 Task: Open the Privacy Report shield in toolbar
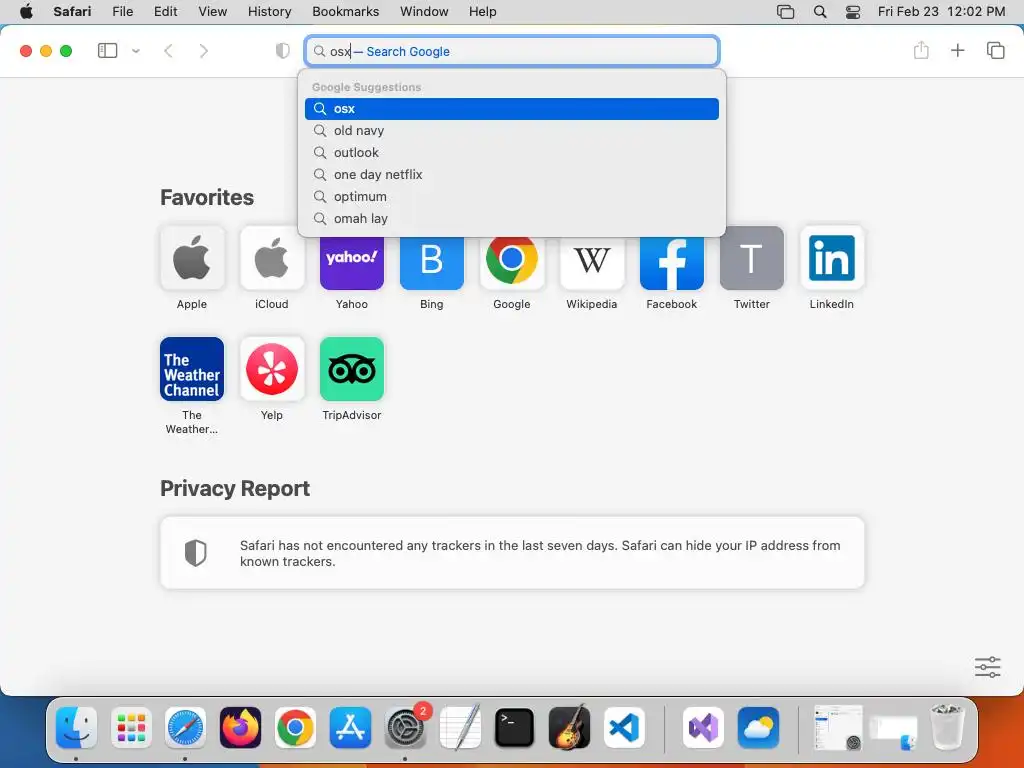click(282, 51)
